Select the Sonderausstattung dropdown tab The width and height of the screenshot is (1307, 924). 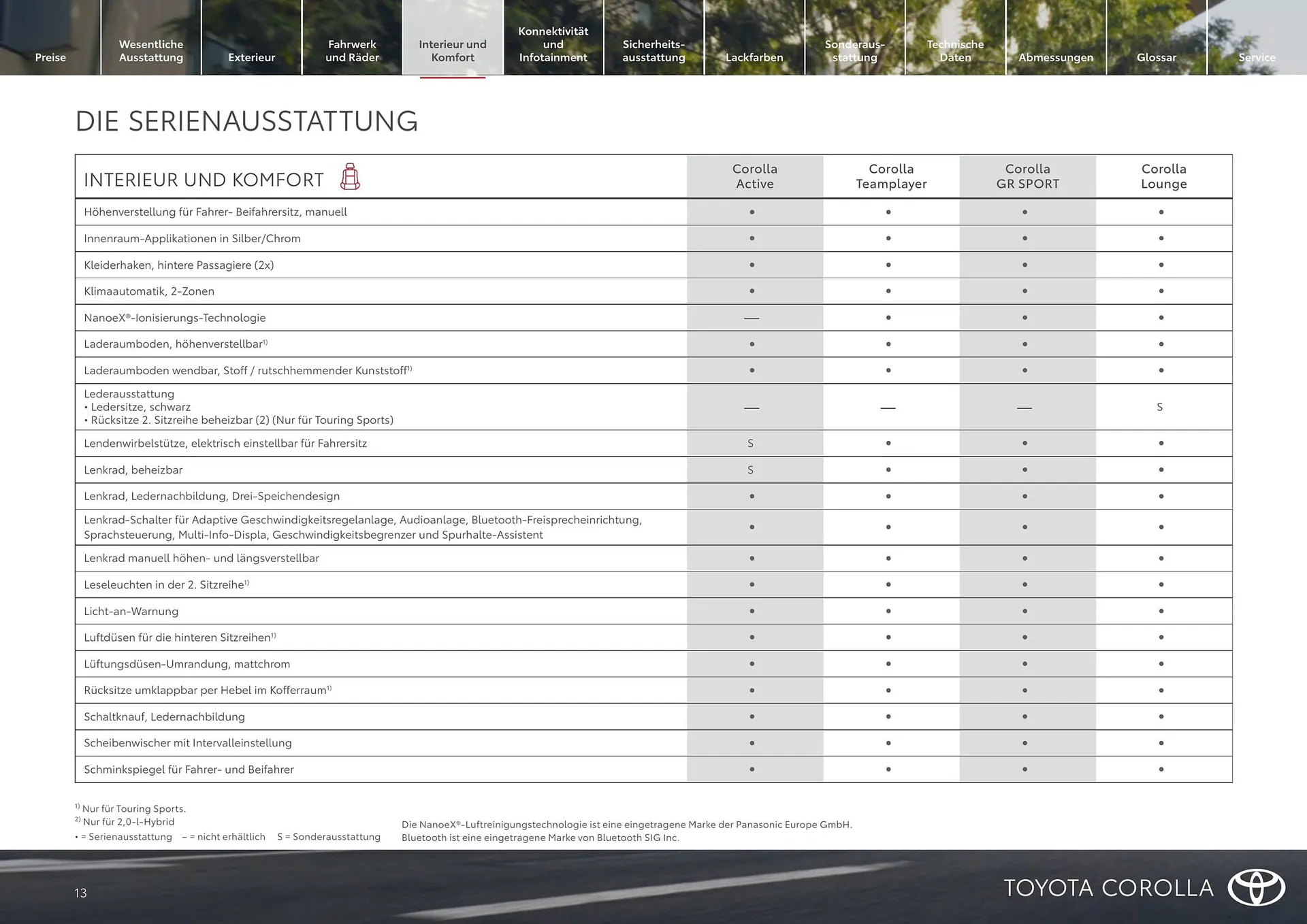point(854,50)
